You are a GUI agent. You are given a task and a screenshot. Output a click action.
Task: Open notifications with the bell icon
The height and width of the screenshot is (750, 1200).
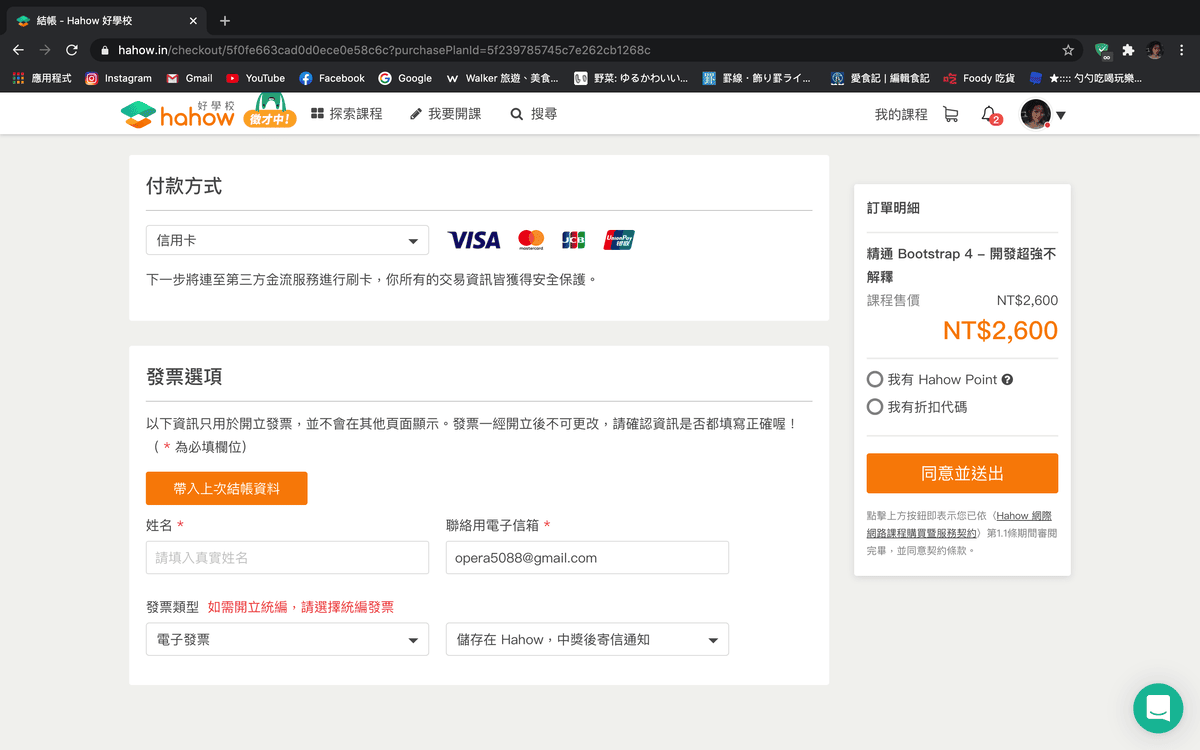988,113
